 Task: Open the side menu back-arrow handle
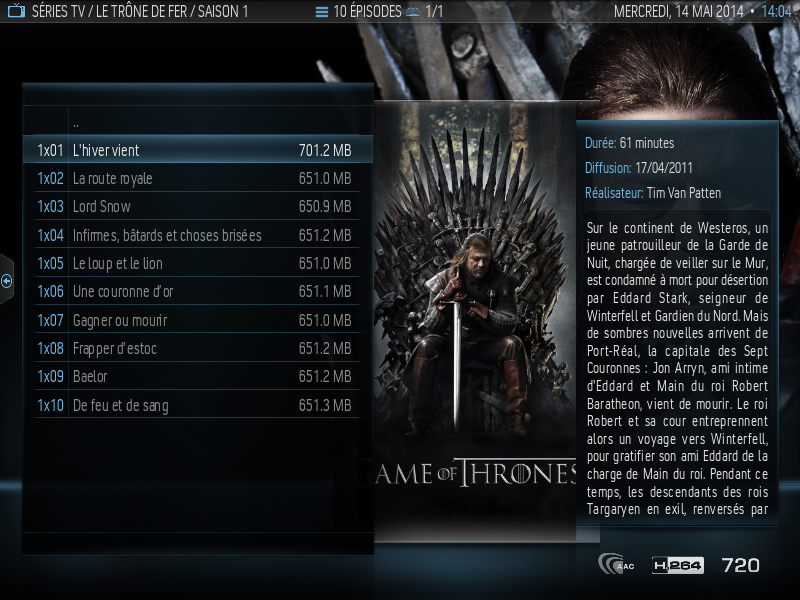[7, 280]
